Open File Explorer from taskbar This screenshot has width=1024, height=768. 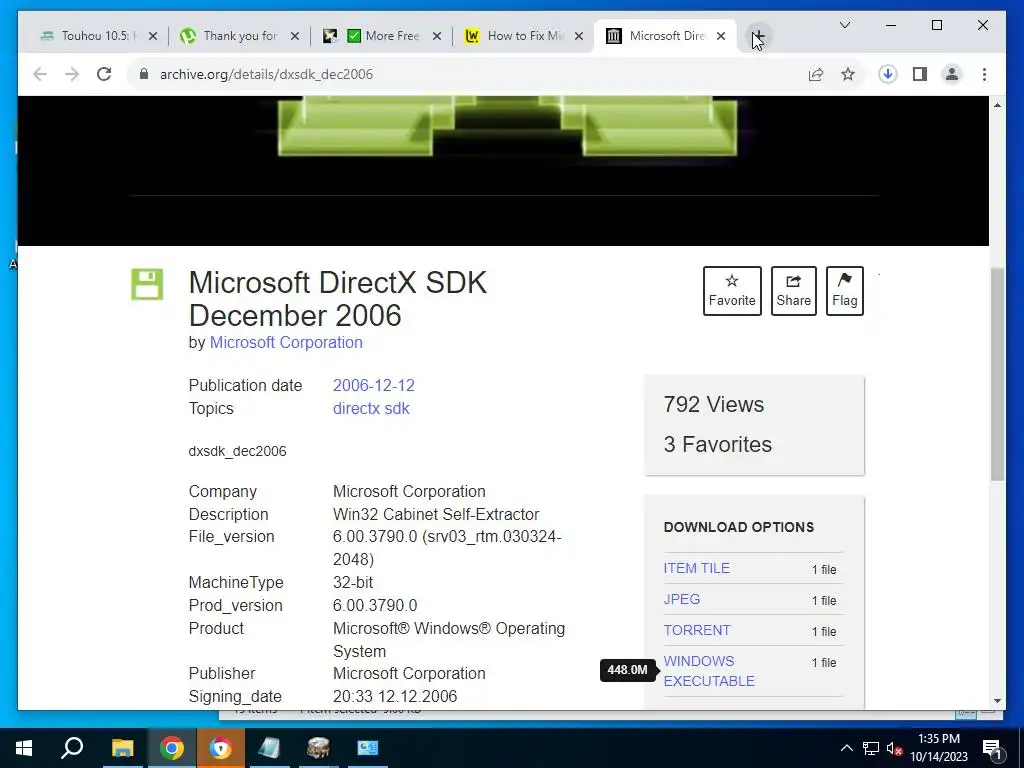(122, 748)
